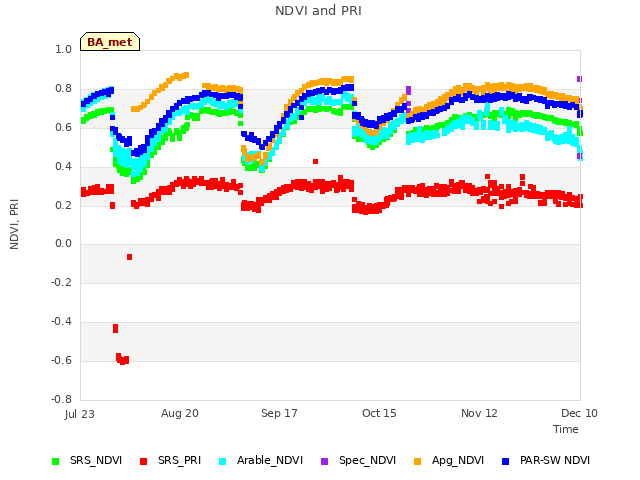Screen dimensions: 640x480
Task: Click the BA_met site label box
Action: pyautogui.click(x=110, y=42)
